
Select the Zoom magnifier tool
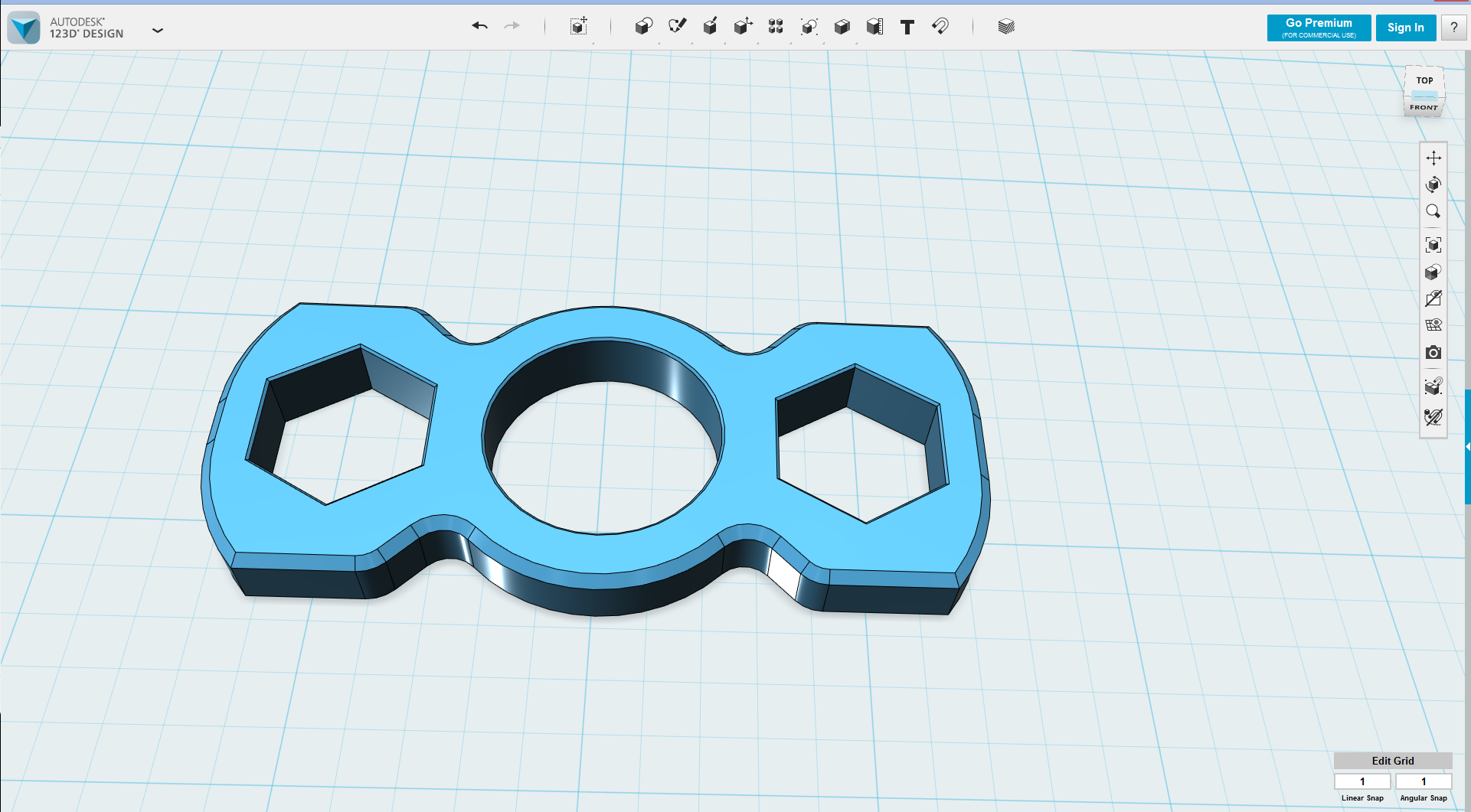click(x=1433, y=211)
